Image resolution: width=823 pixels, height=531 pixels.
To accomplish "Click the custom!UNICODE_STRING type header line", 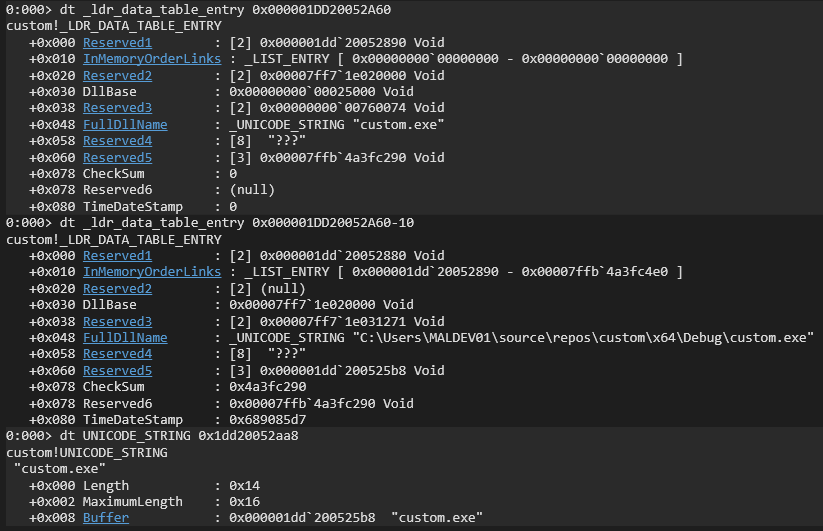I will [87, 452].
